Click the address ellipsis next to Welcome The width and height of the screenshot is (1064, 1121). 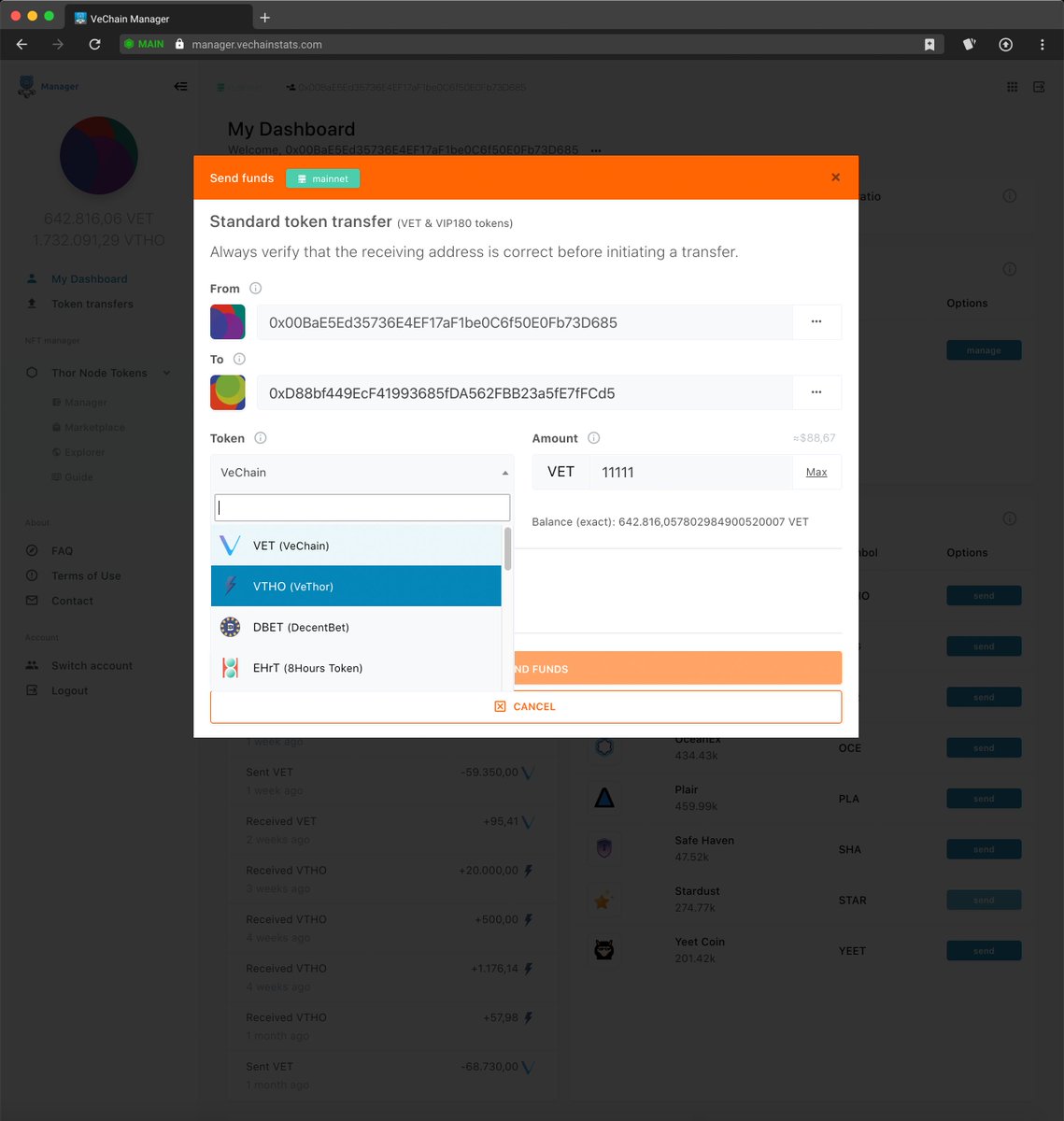(595, 149)
